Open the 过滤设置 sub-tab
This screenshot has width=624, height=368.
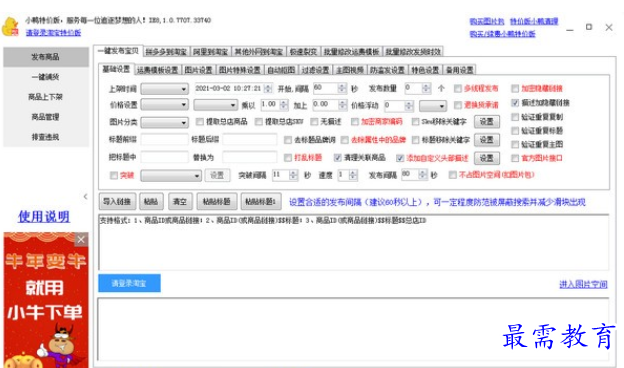[x=316, y=70]
